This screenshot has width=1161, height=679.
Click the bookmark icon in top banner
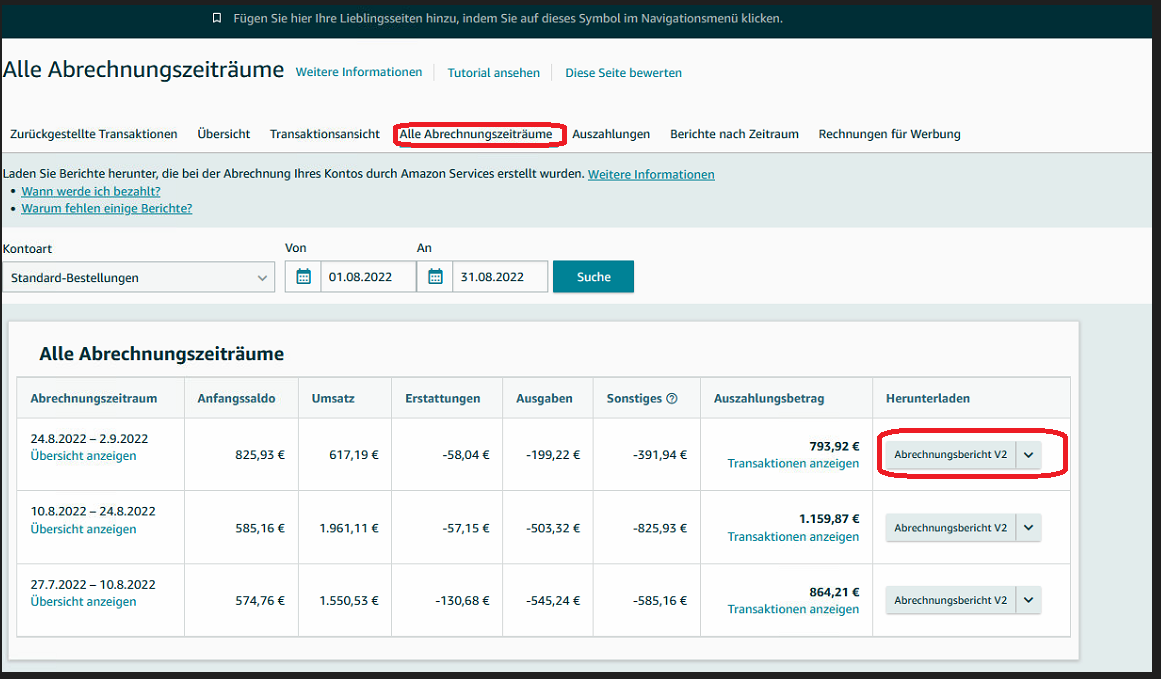217,19
